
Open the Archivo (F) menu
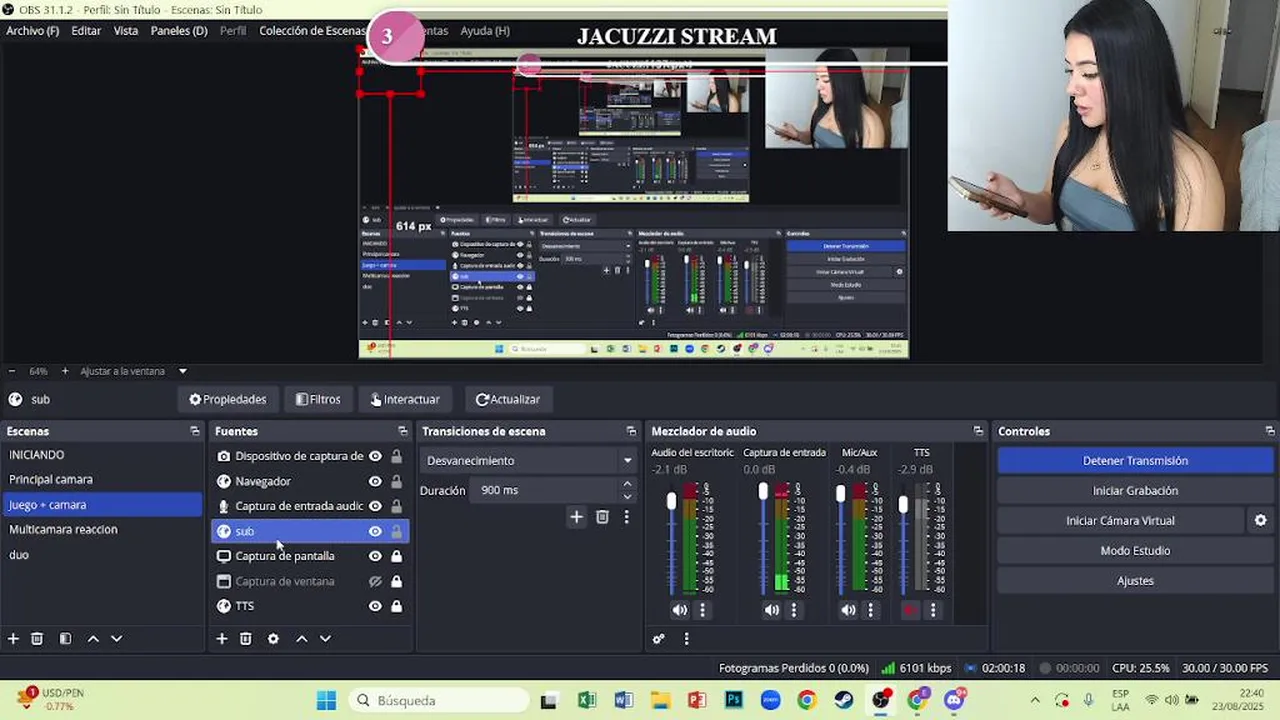[33, 31]
